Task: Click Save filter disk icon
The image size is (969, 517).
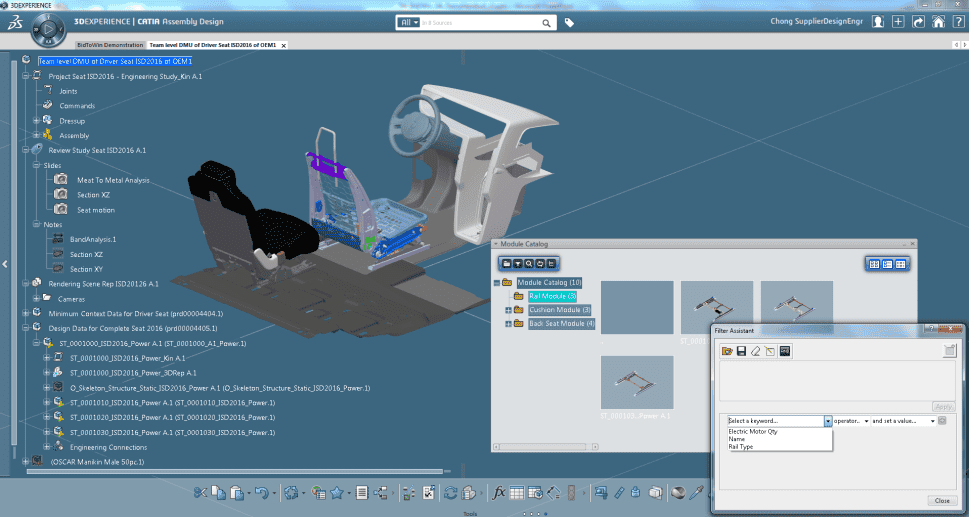Action: (x=741, y=351)
